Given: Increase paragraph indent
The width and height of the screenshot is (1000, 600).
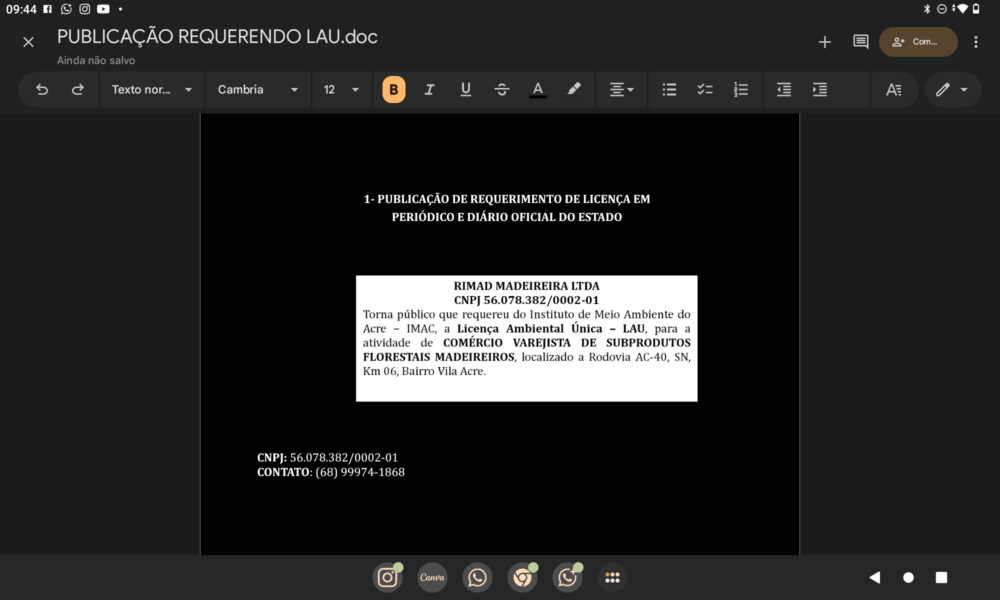Looking at the screenshot, I should click(820, 90).
